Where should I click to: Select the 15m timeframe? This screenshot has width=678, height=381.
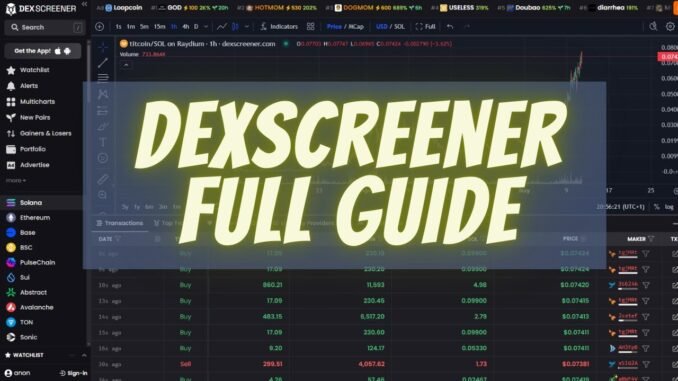(160, 27)
